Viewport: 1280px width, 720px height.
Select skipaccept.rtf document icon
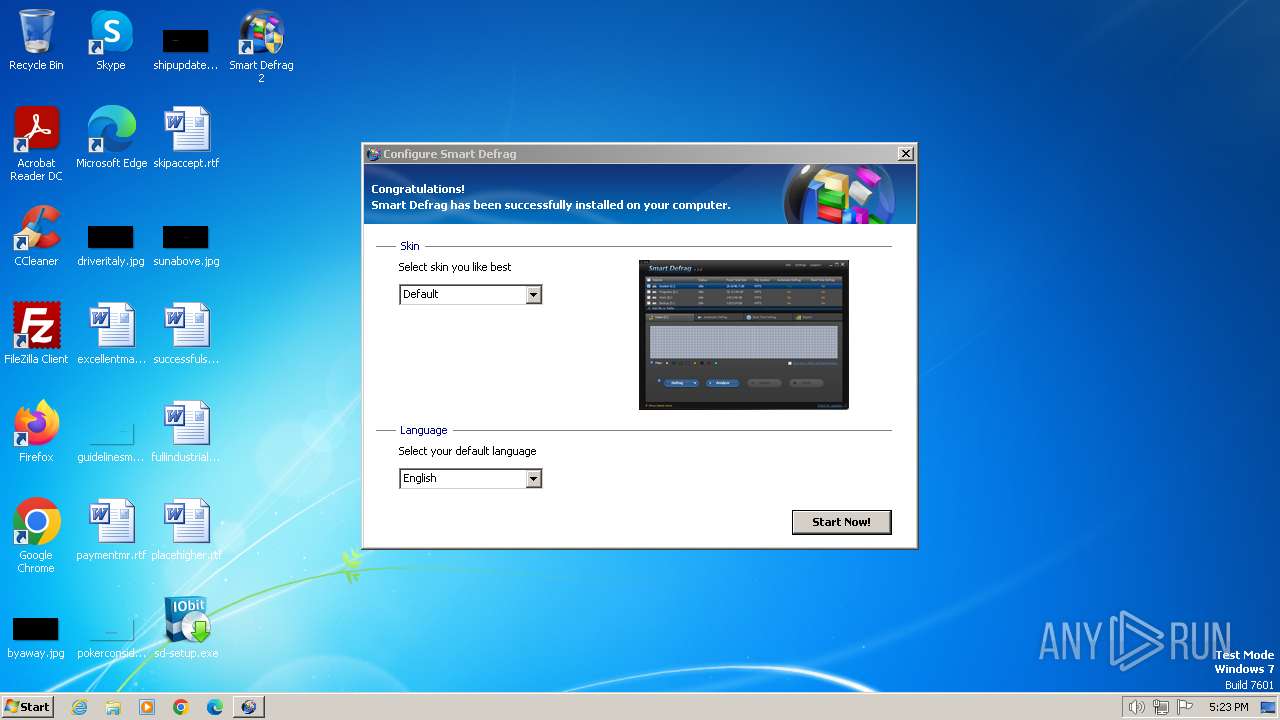coord(186,138)
